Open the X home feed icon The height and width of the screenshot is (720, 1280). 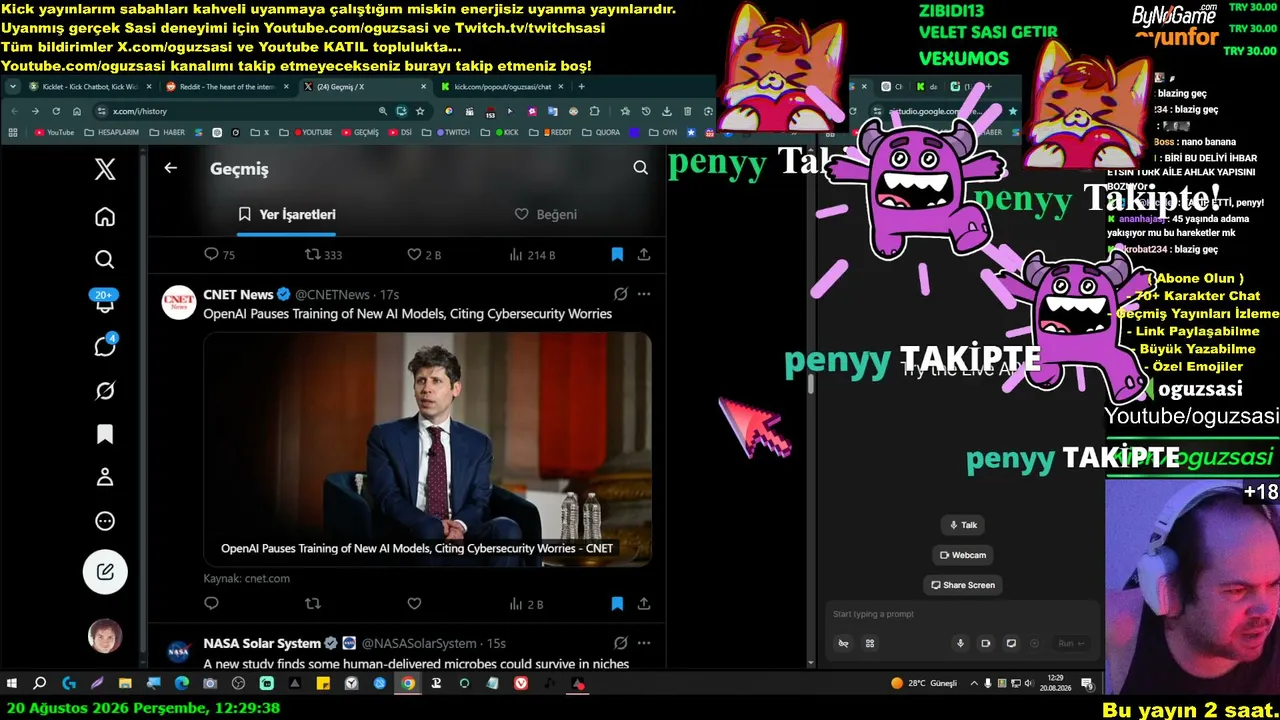coord(105,217)
